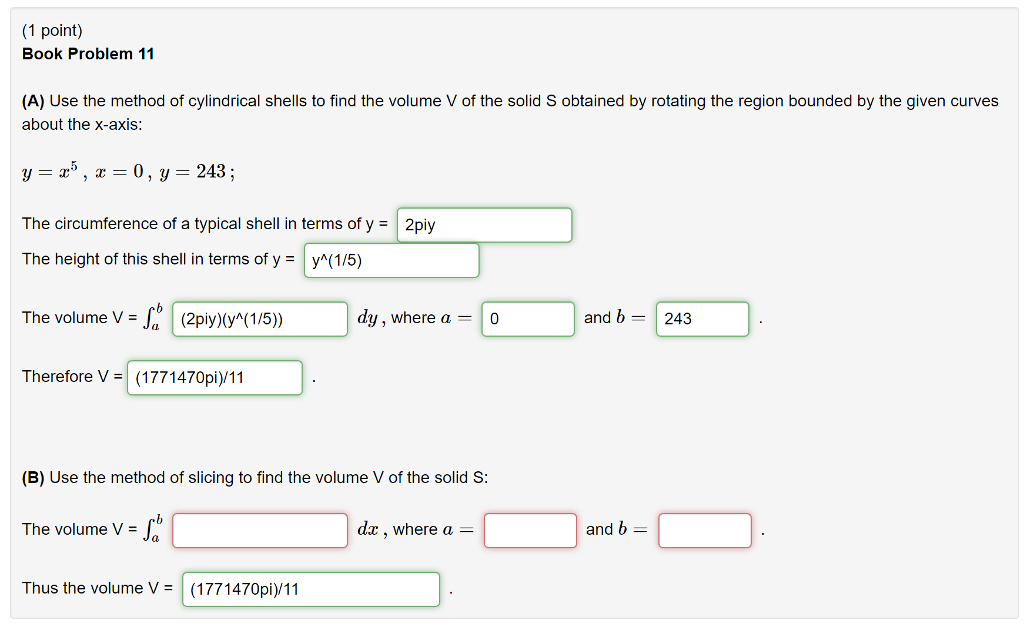Select the final volume box after Thus the volume
The height and width of the screenshot is (627, 1024).
[310, 589]
